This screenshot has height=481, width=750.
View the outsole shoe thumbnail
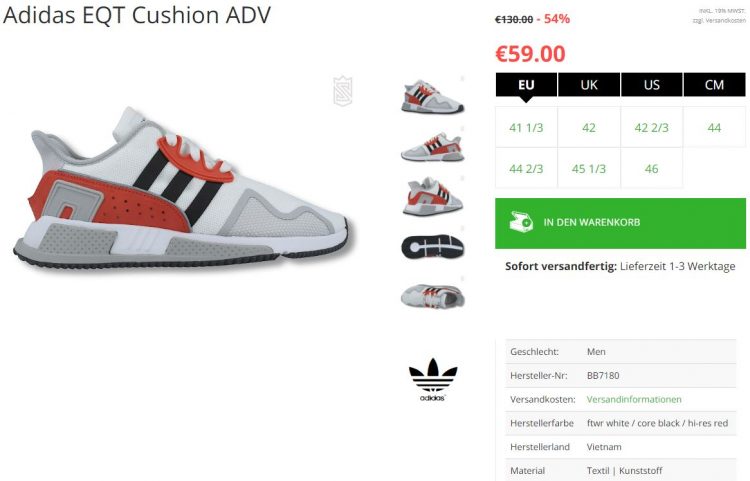coord(432,247)
